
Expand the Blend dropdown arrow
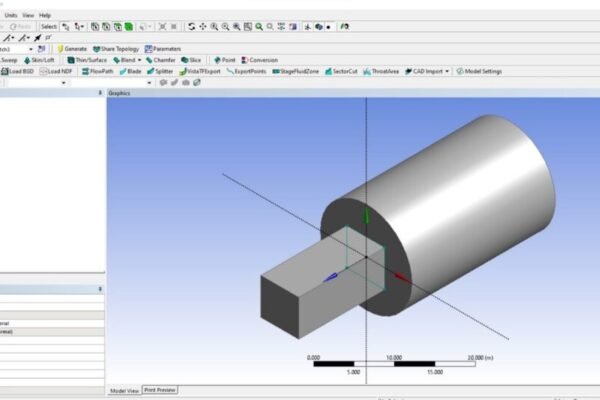139,60
